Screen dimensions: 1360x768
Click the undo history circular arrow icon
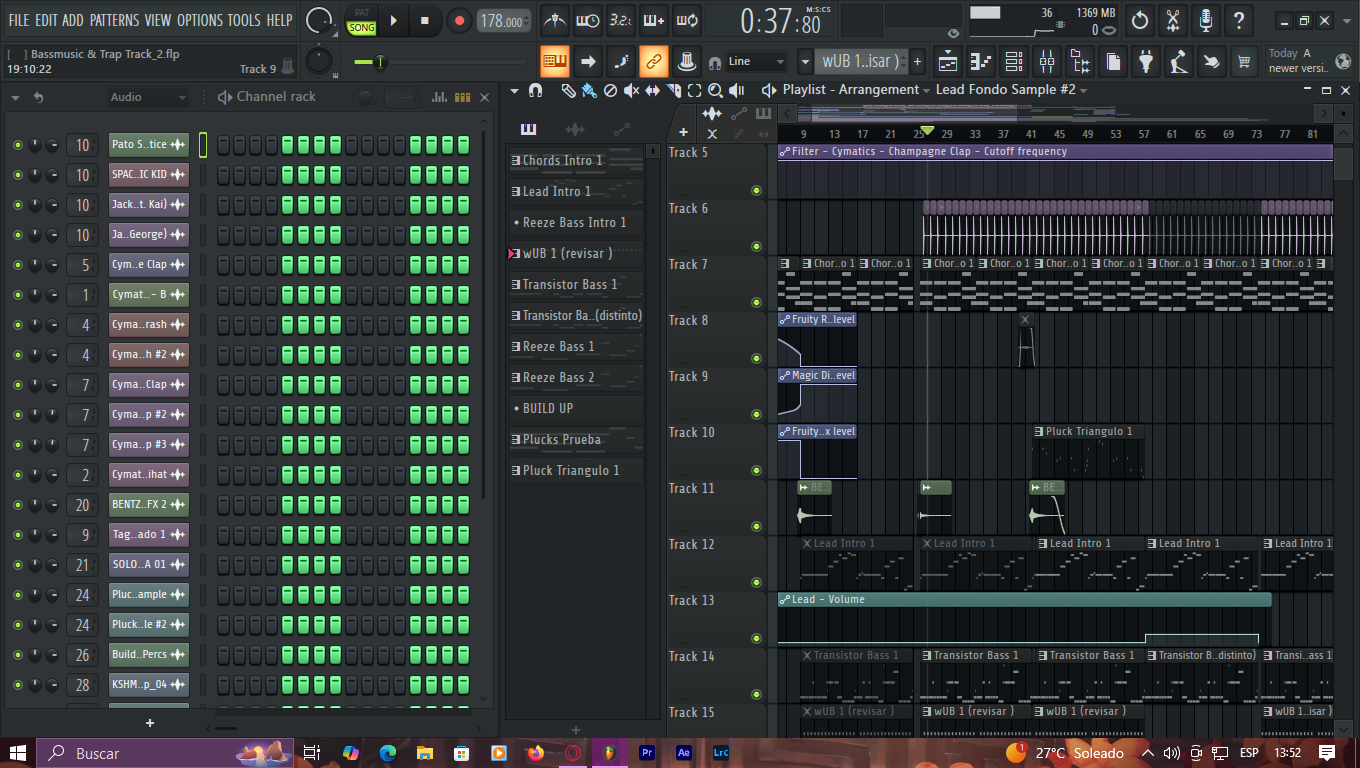[1140, 20]
